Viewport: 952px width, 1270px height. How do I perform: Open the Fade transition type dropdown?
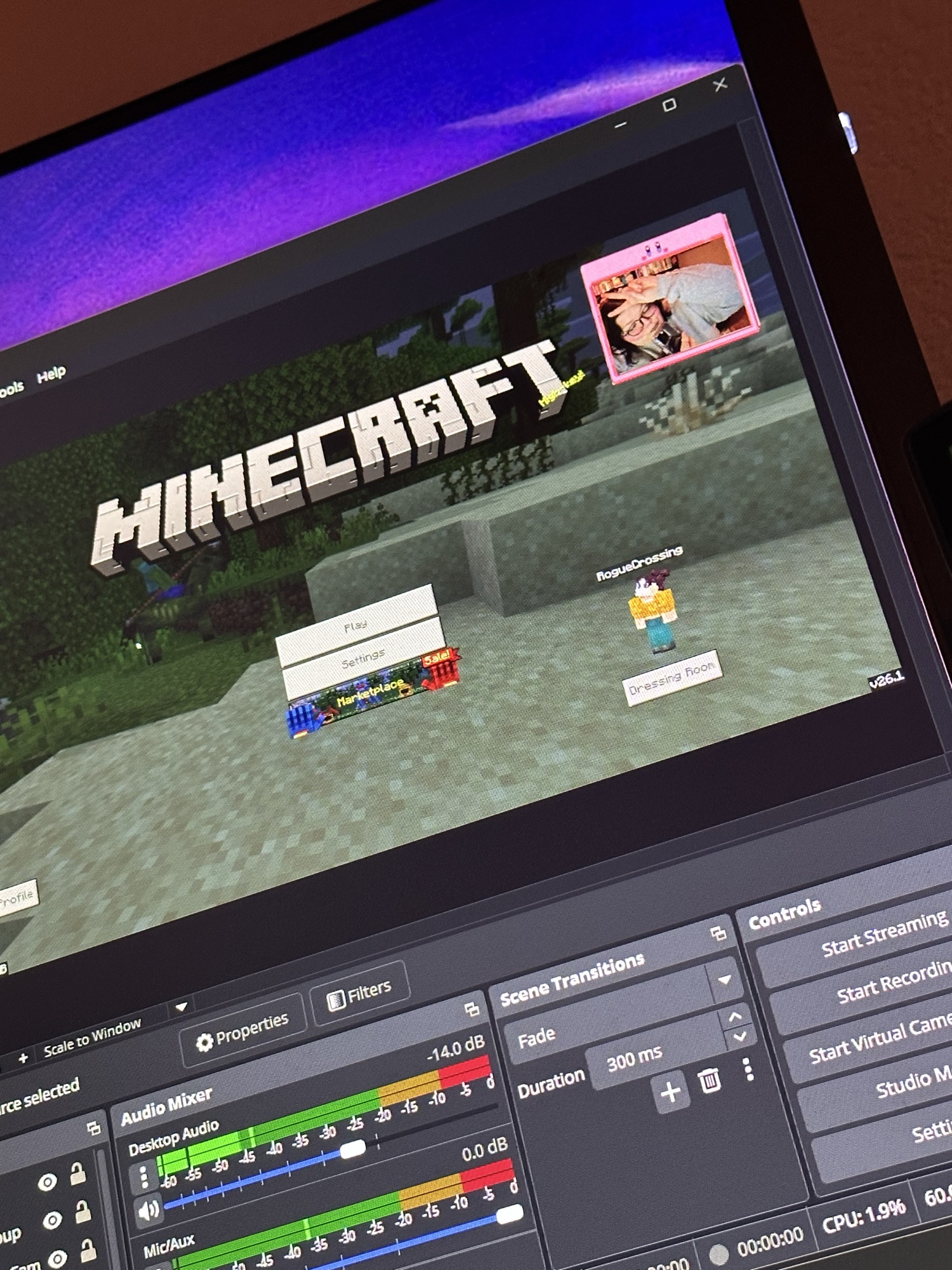(x=724, y=980)
